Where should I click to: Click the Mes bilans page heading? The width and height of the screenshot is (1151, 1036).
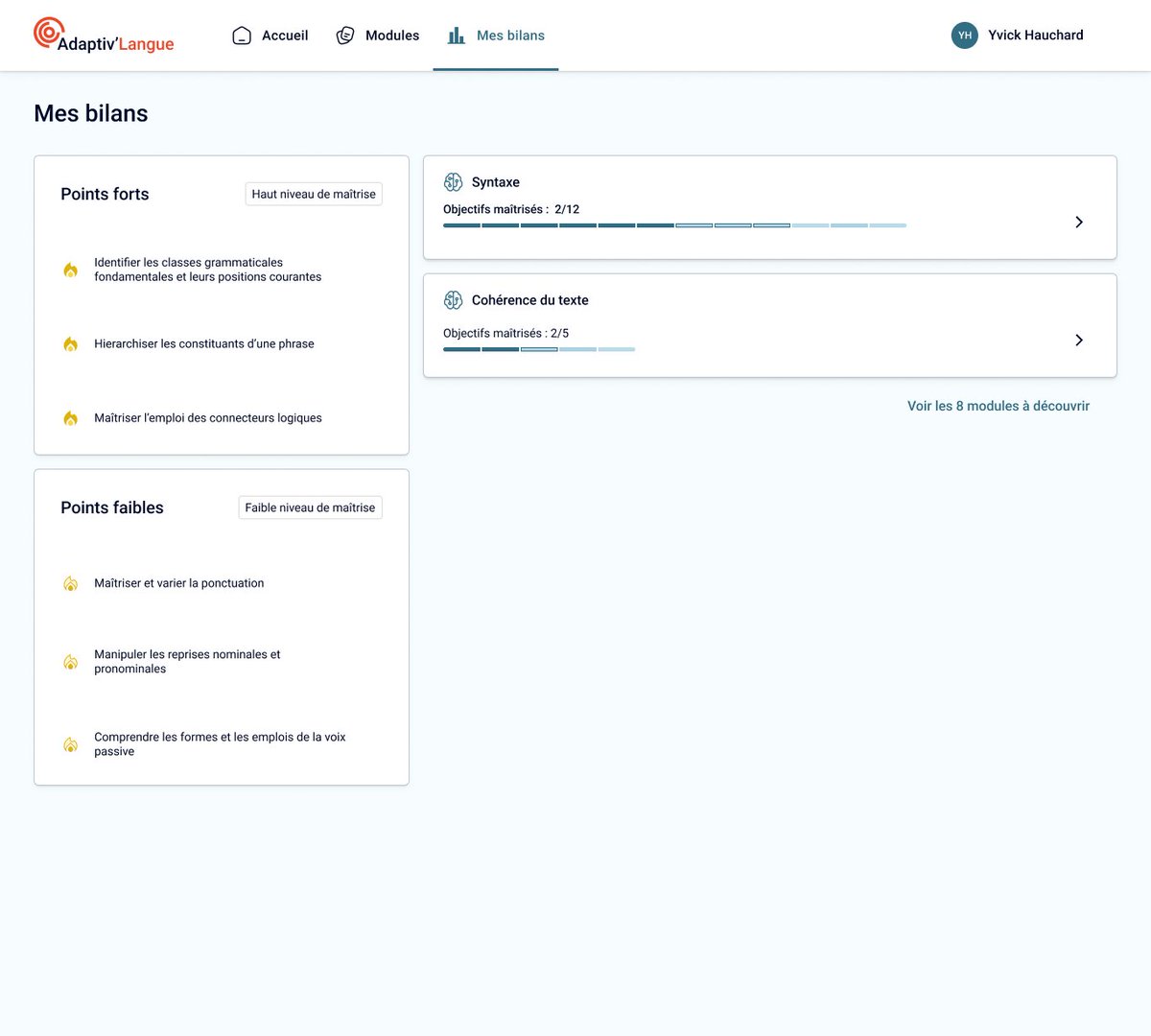tap(91, 113)
